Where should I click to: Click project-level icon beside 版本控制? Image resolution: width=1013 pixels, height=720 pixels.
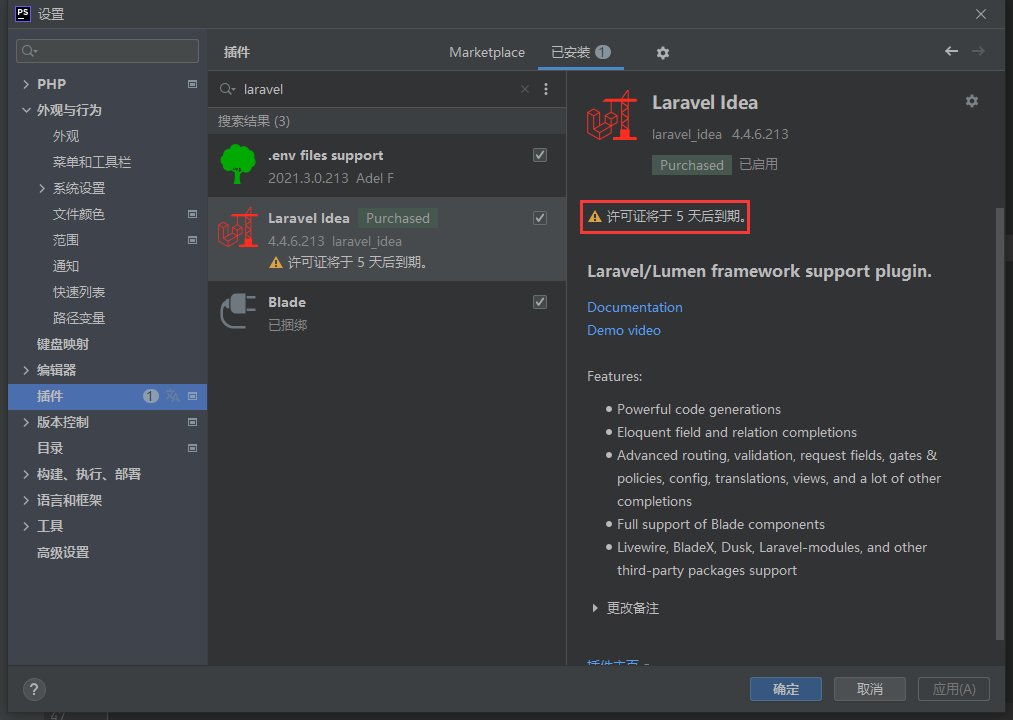(192, 422)
